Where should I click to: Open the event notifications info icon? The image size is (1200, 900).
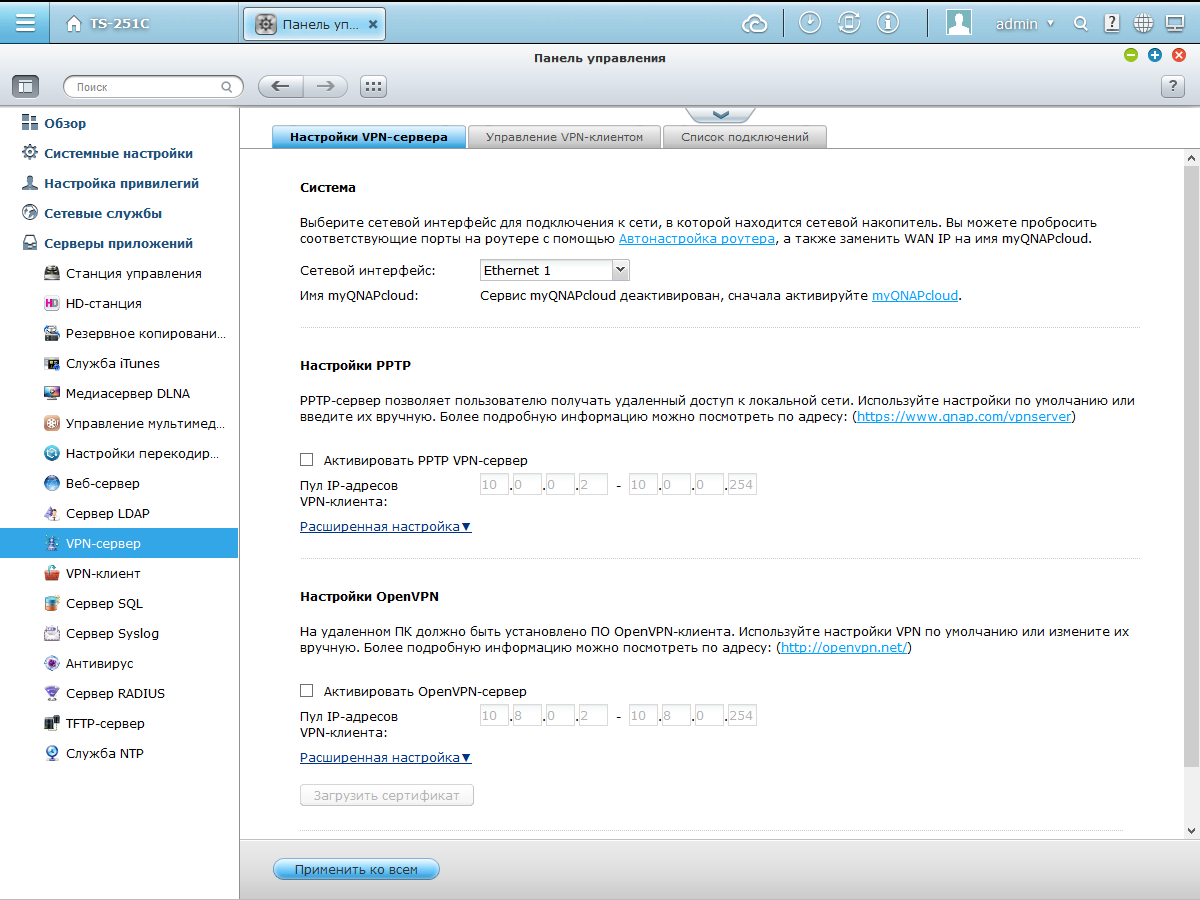(887, 23)
